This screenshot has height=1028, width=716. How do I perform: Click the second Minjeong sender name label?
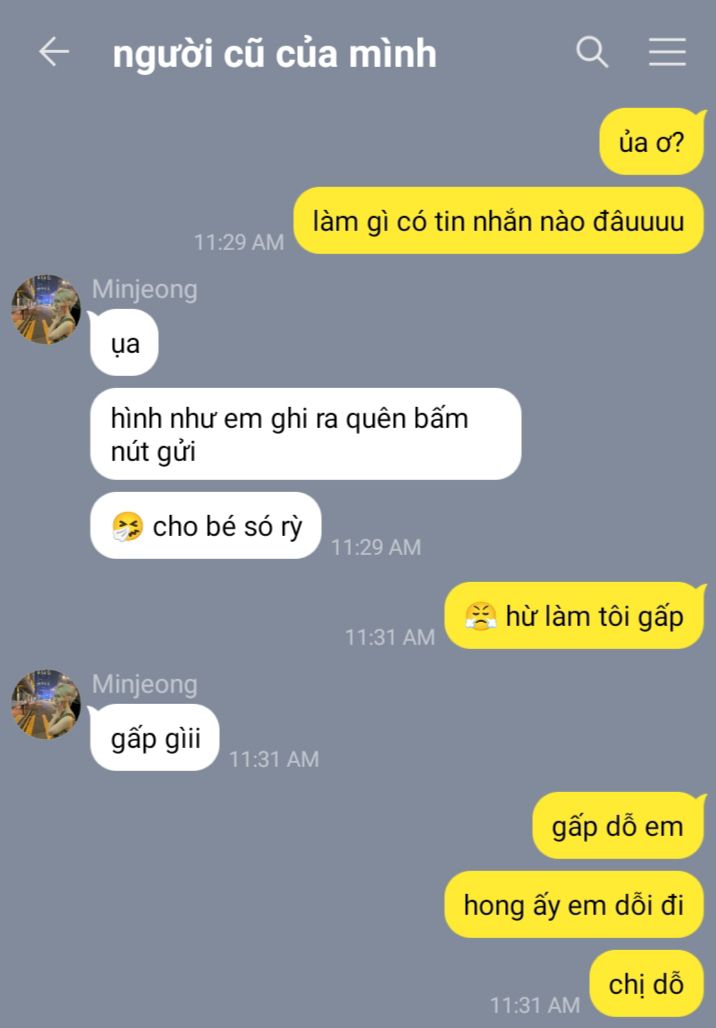pyautogui.click(x=144, y=684)
